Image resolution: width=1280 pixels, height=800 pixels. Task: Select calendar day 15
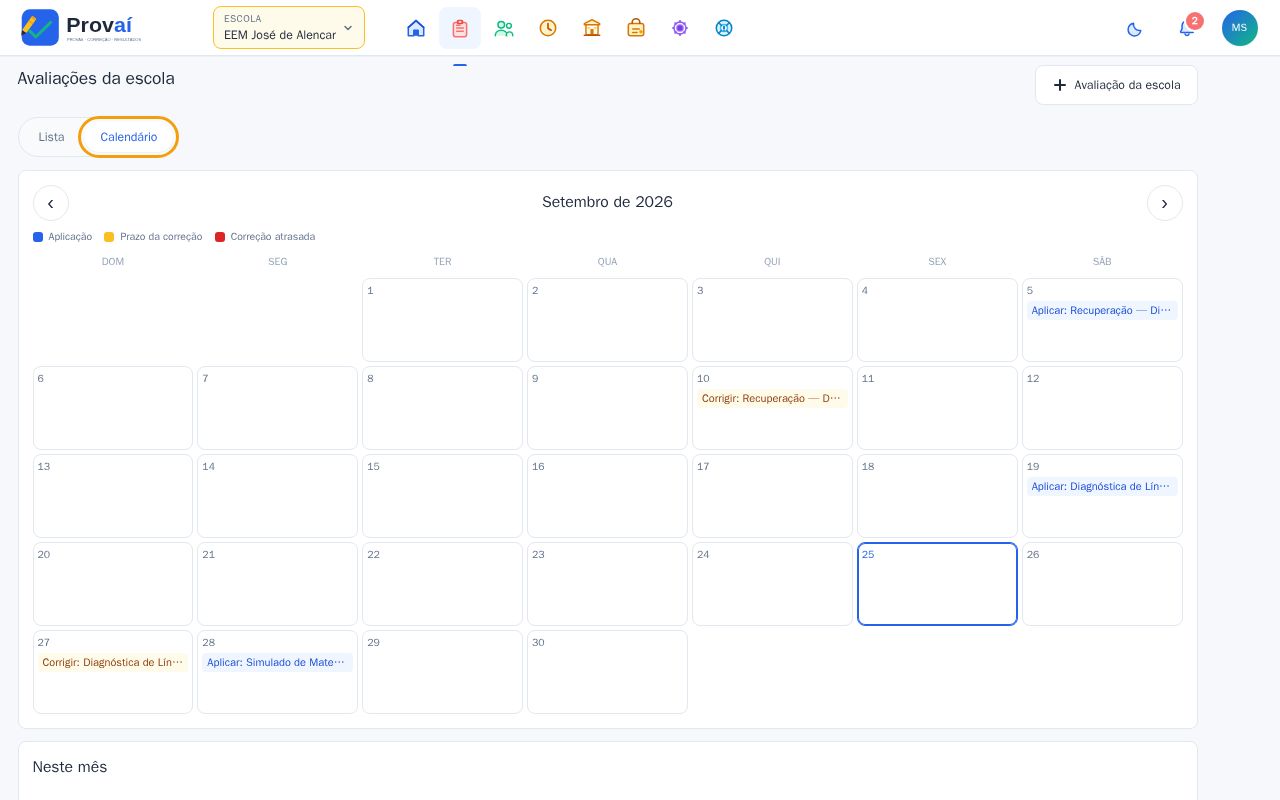pyautogui.click(x=442, y=496)
